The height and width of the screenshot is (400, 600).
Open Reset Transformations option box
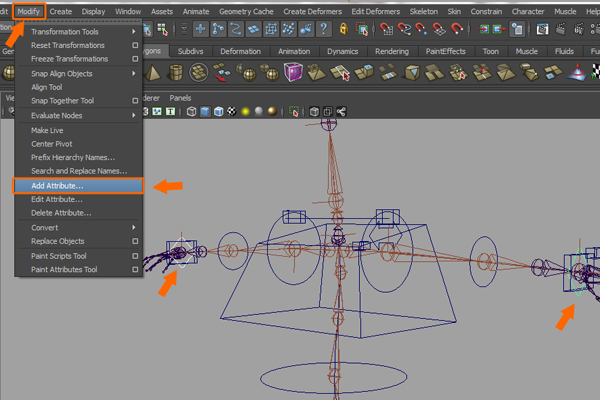(135, 45)
